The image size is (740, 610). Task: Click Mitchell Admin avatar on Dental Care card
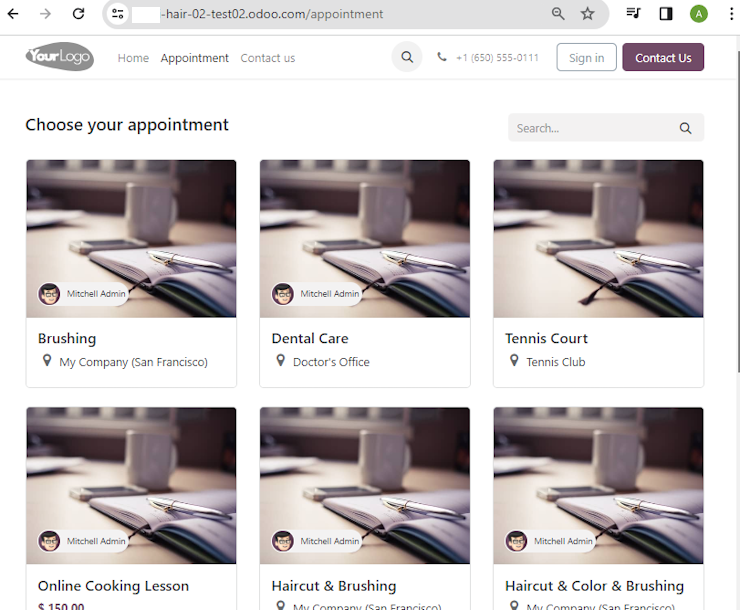tap(283, 294)
